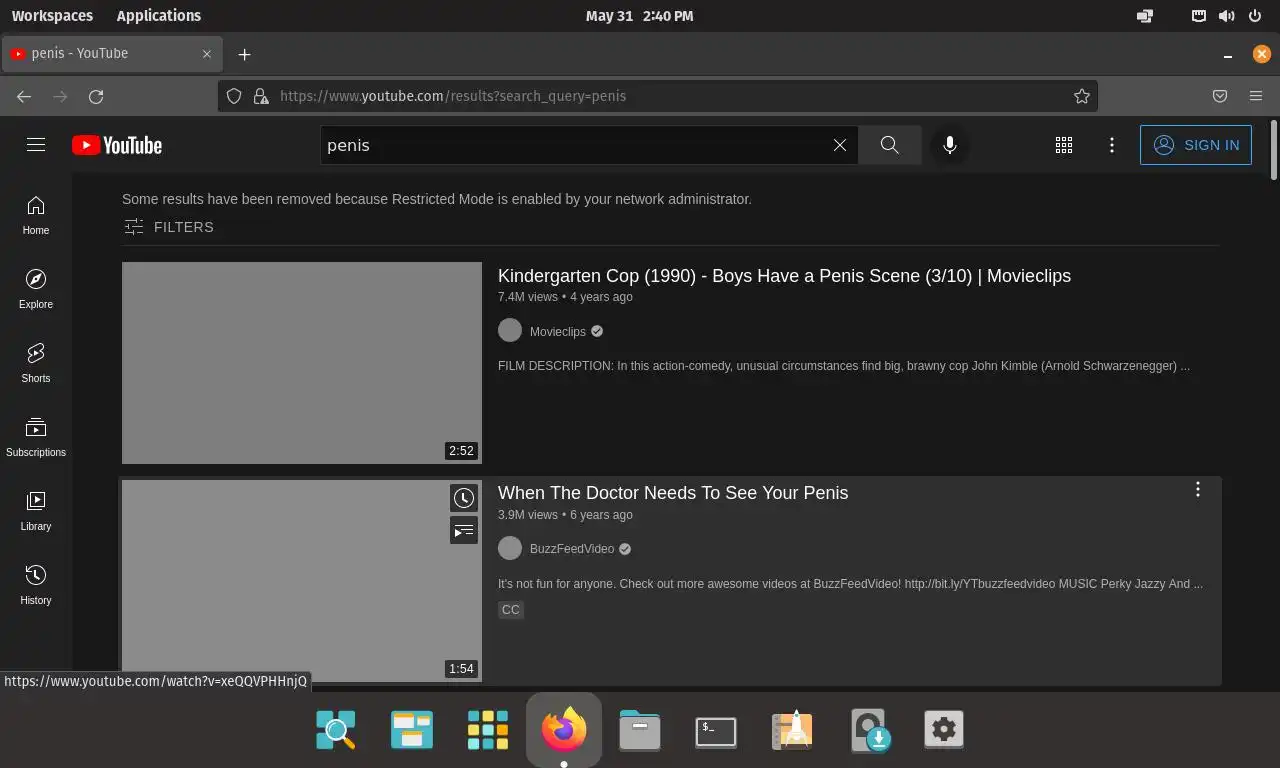Screen dimensions: 1280x768
Task: Open the YouTube settings three-dot menu
Action: [1112, 145]
